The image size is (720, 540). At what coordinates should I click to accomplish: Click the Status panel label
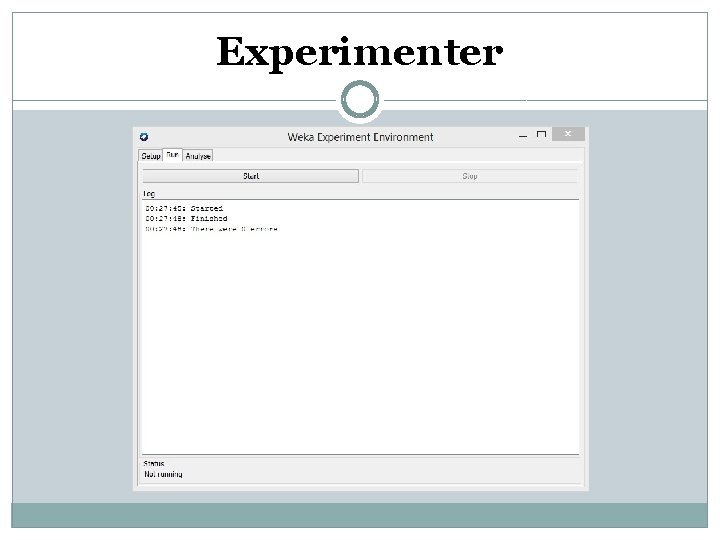point(153,463)
